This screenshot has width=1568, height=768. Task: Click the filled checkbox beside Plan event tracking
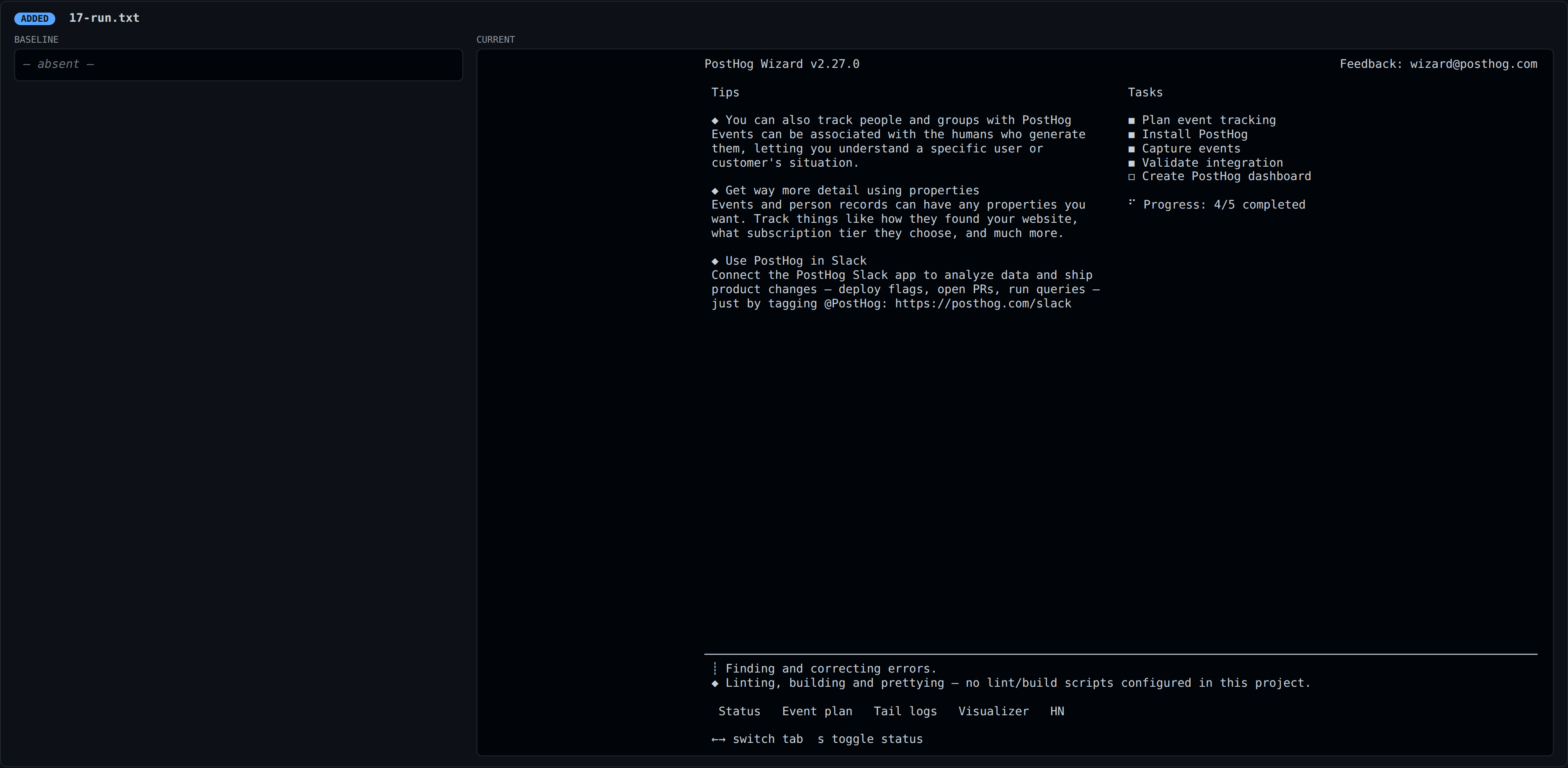[1132, 121]
